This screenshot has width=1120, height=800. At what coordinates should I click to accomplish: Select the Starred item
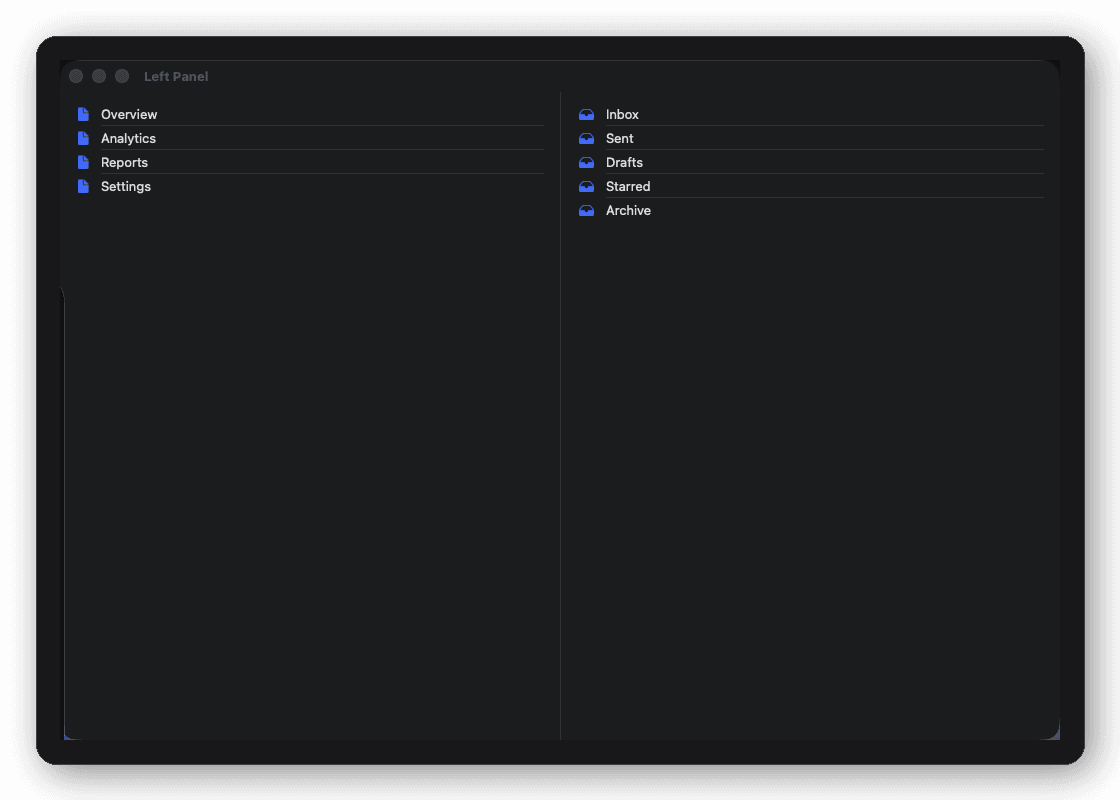[x=811, y=186]
